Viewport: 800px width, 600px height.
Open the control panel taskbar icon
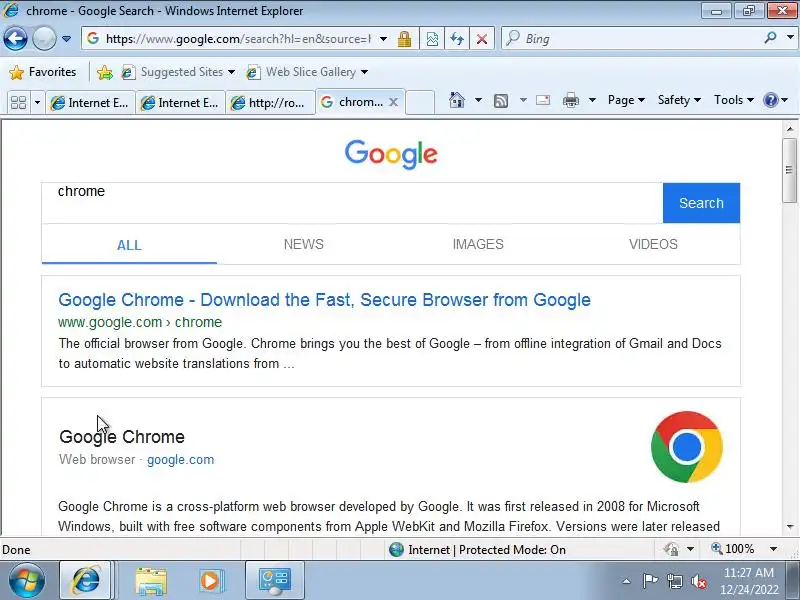pyautogui.click(x=274, y=581)
